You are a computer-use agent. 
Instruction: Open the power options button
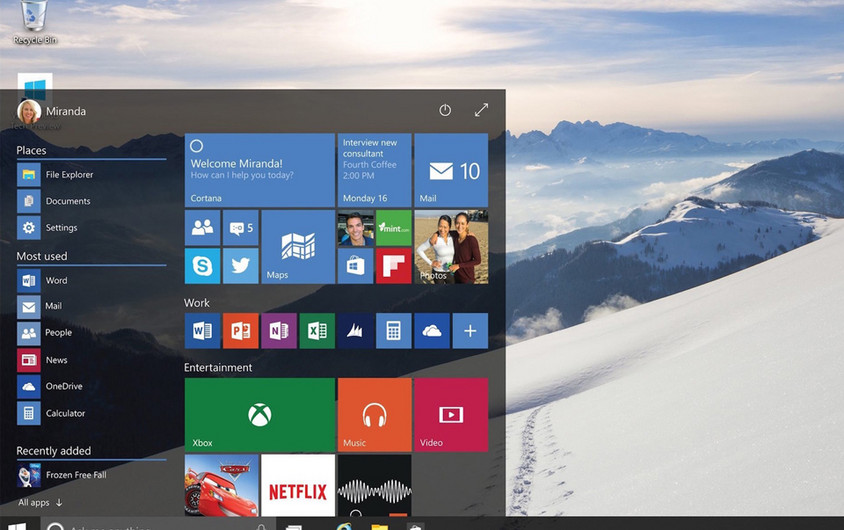coord(445,110)
